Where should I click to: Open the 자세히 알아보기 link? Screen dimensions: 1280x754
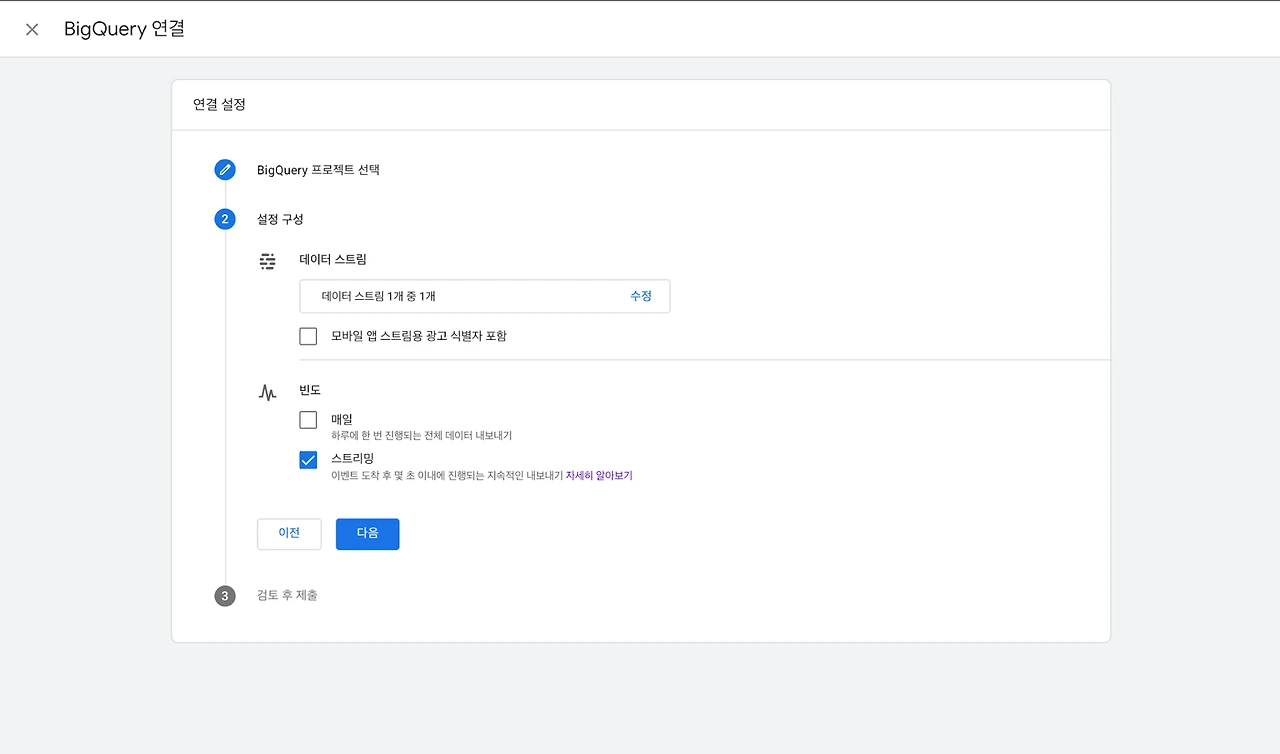pyautogui.click(x=599, y=476)
